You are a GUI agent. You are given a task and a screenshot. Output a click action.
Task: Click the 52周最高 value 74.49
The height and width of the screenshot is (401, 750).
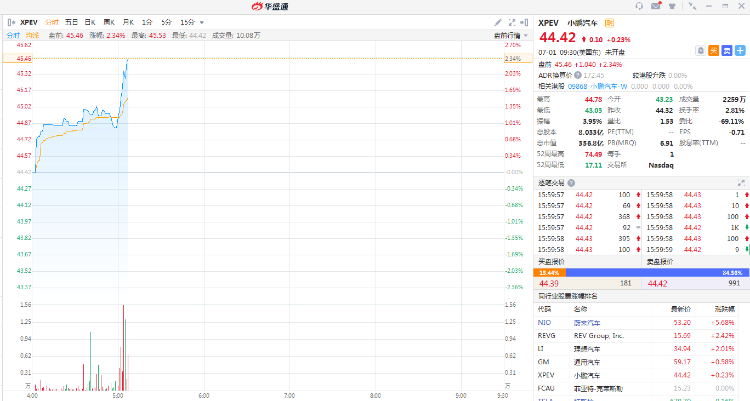click(x=593, y=154)
